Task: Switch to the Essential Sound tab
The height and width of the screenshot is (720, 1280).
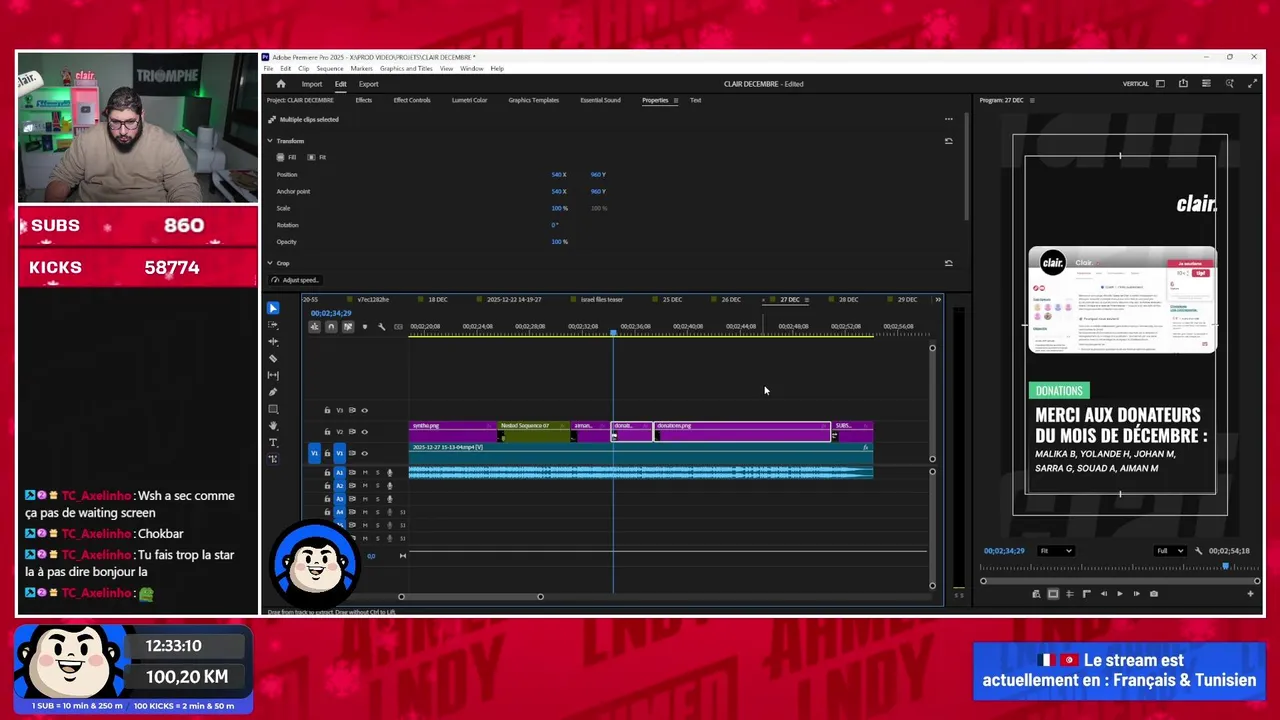Action: (x=600, y=100)
